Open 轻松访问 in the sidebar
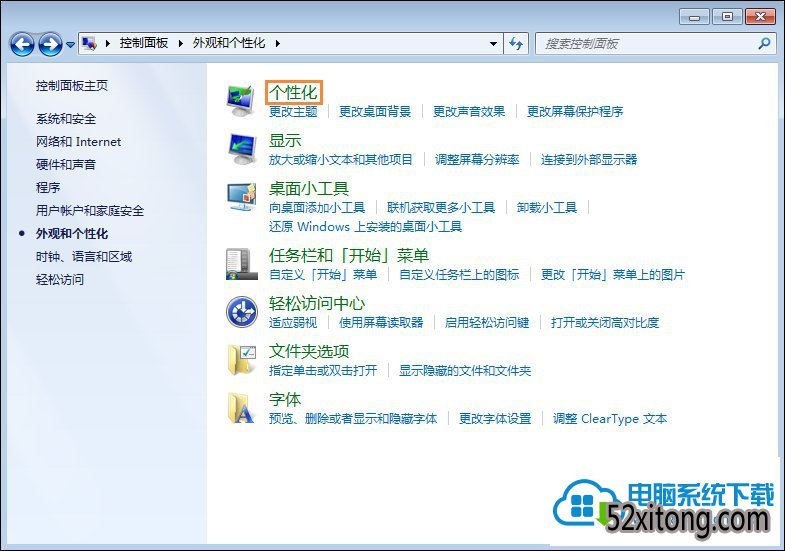Image resolution: width=785 pixels, height=551 pixels. pyautogui.click(x=60, y=280)
